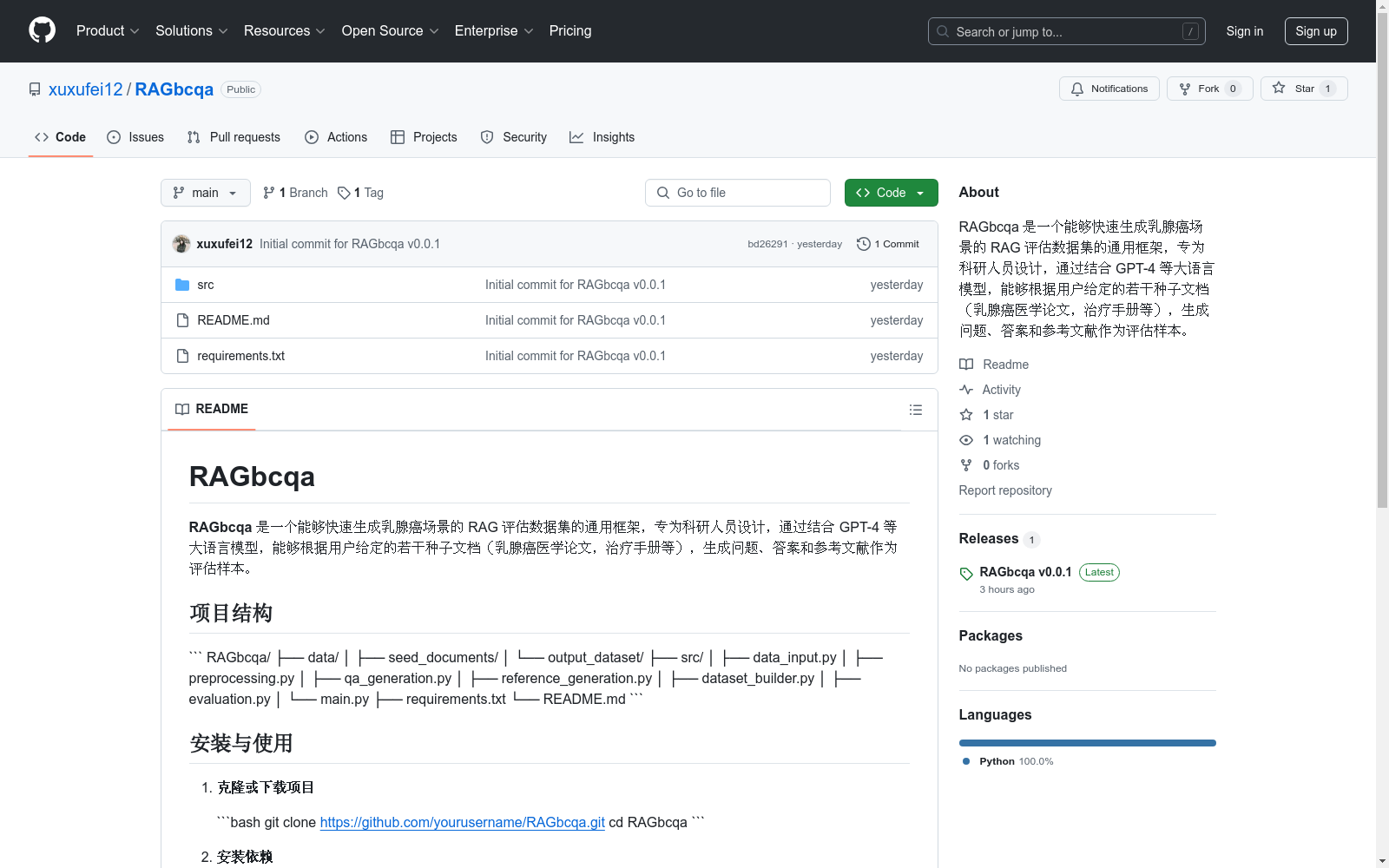Screen dimensions: 1389x868
Task: Open commit hash bd26291
Action: [767, 244]
